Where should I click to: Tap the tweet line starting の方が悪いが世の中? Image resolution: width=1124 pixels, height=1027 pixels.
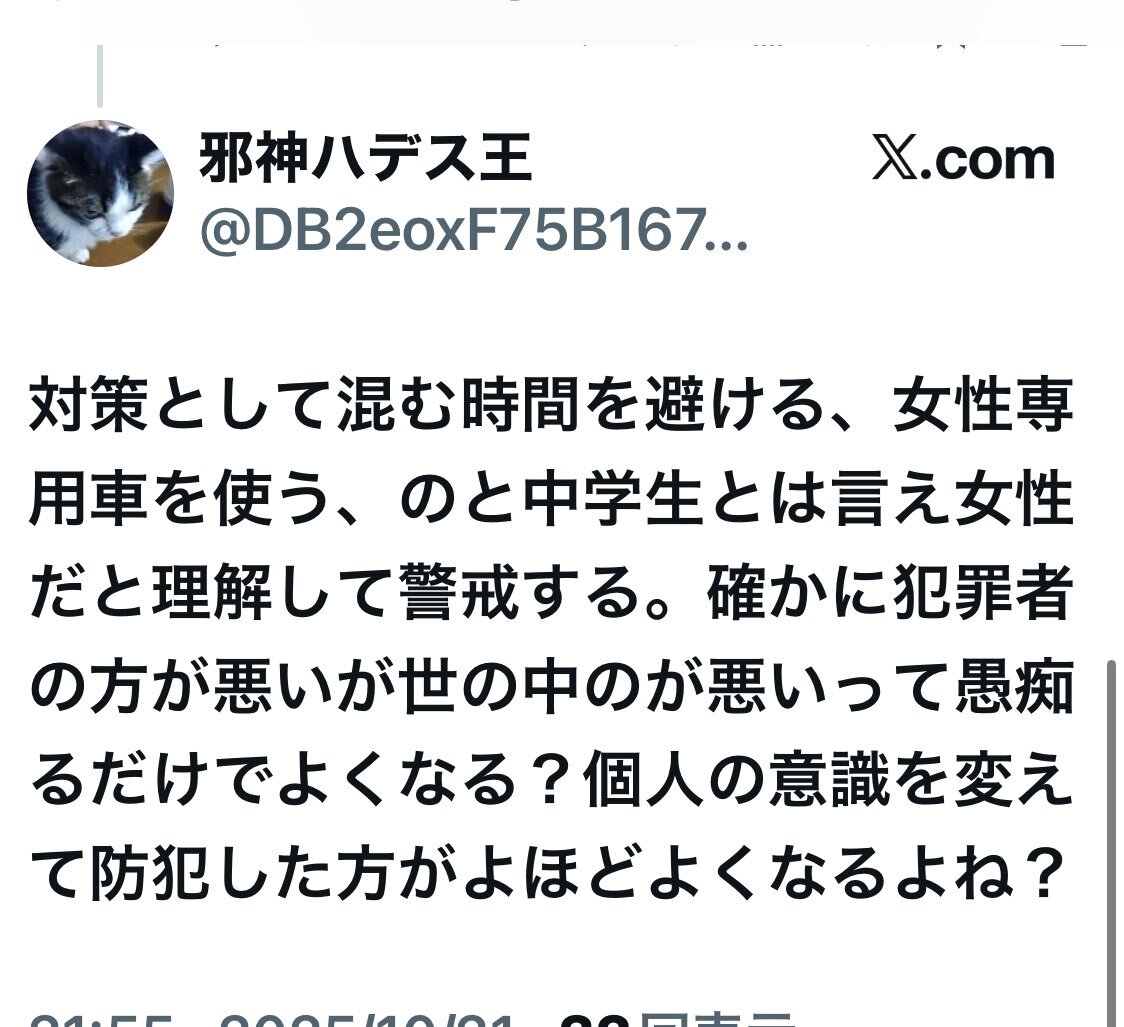click(551, 687)
